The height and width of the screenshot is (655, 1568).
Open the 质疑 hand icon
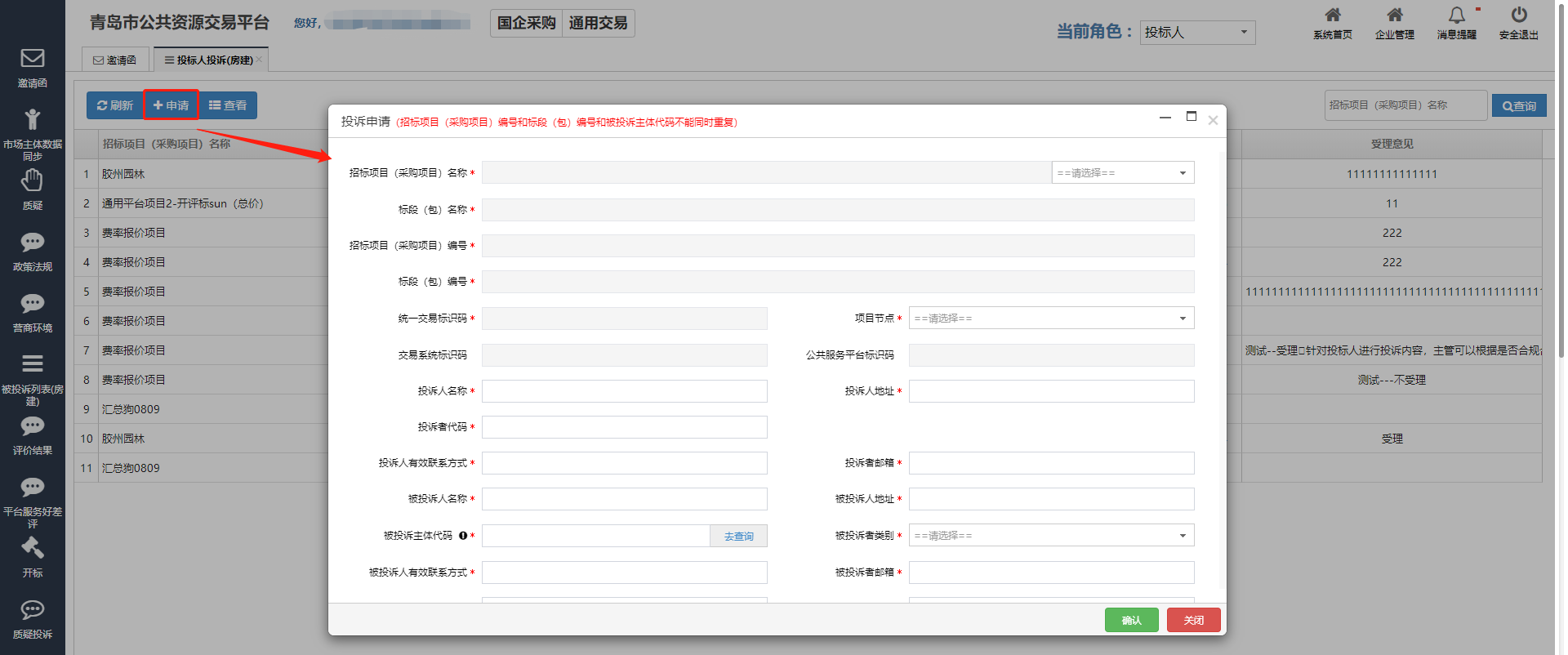coord(33,180)
